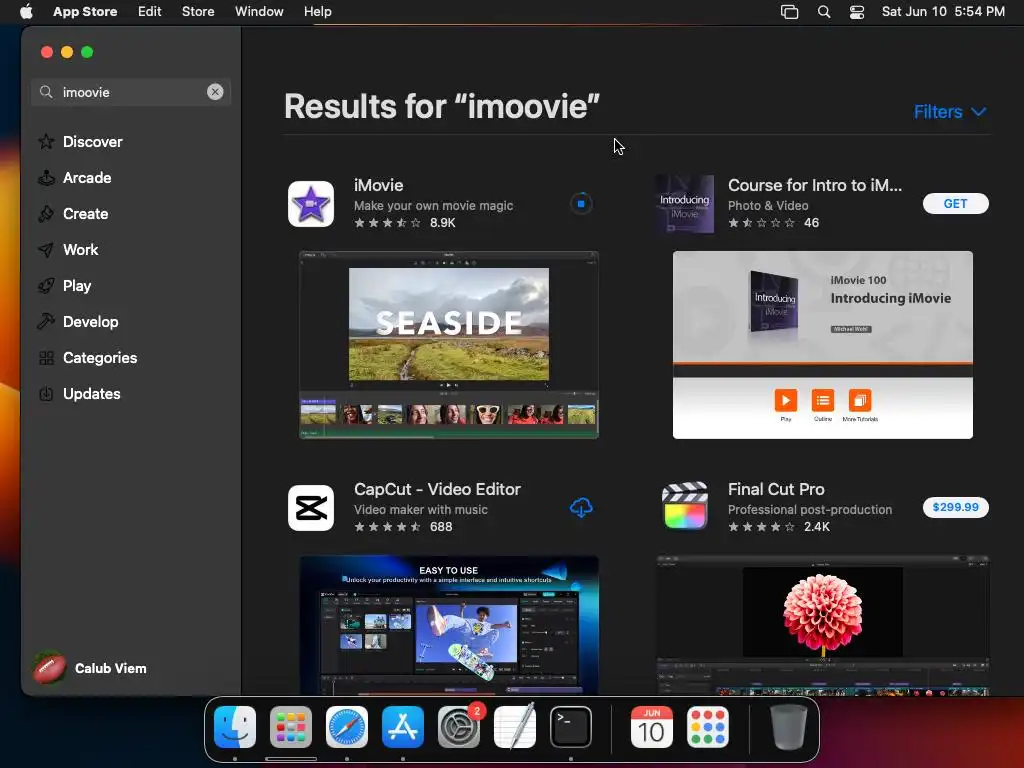
Task: Open the Final Cut Pro app icon
Action: point(684,506)
